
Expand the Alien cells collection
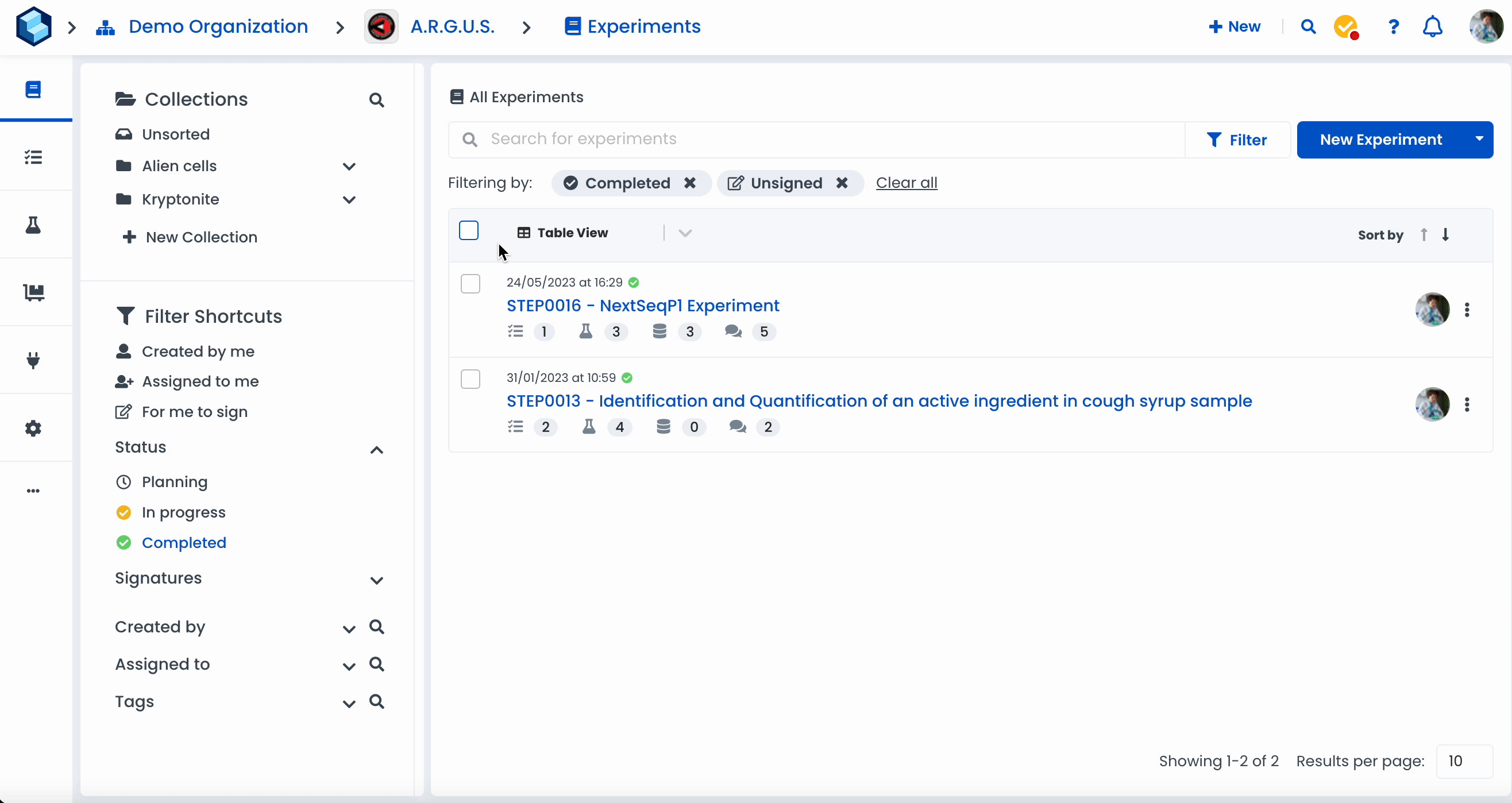349,167
